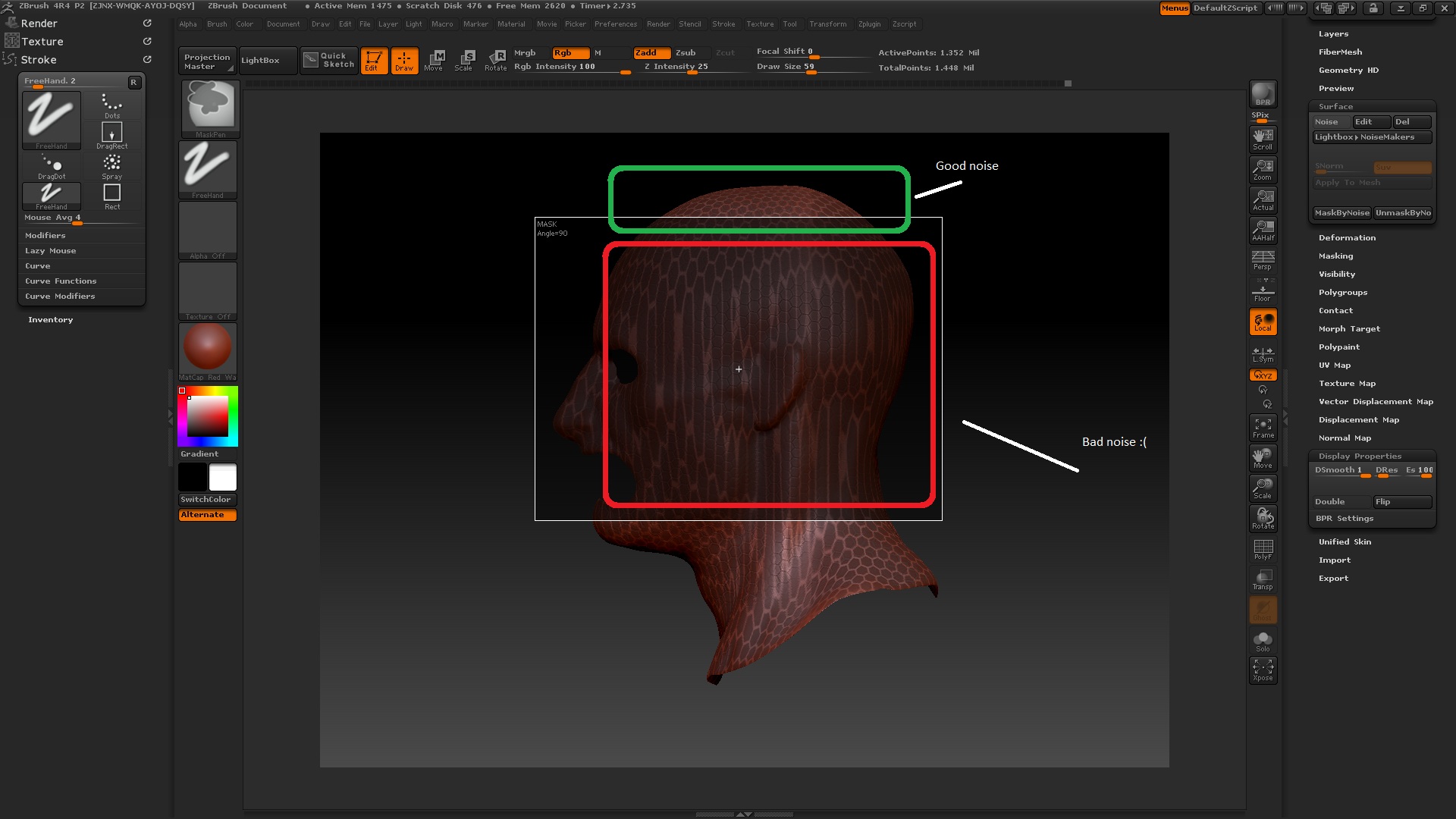Activate the Rotate mode in top shelf
1456x819 pixels.
[496, 61]
